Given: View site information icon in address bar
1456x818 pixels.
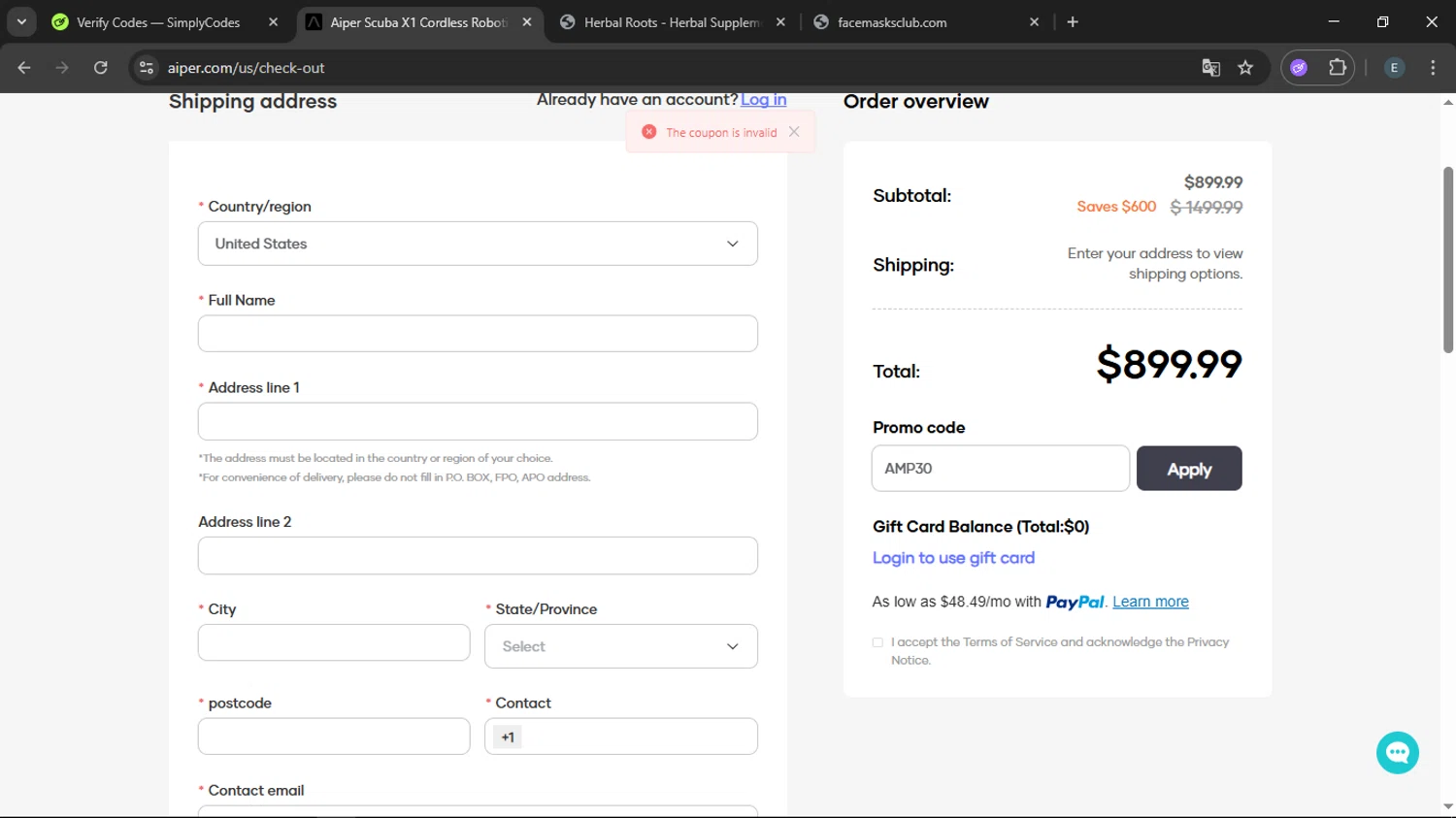Looking at the screenshot, I should pos(147,68).
